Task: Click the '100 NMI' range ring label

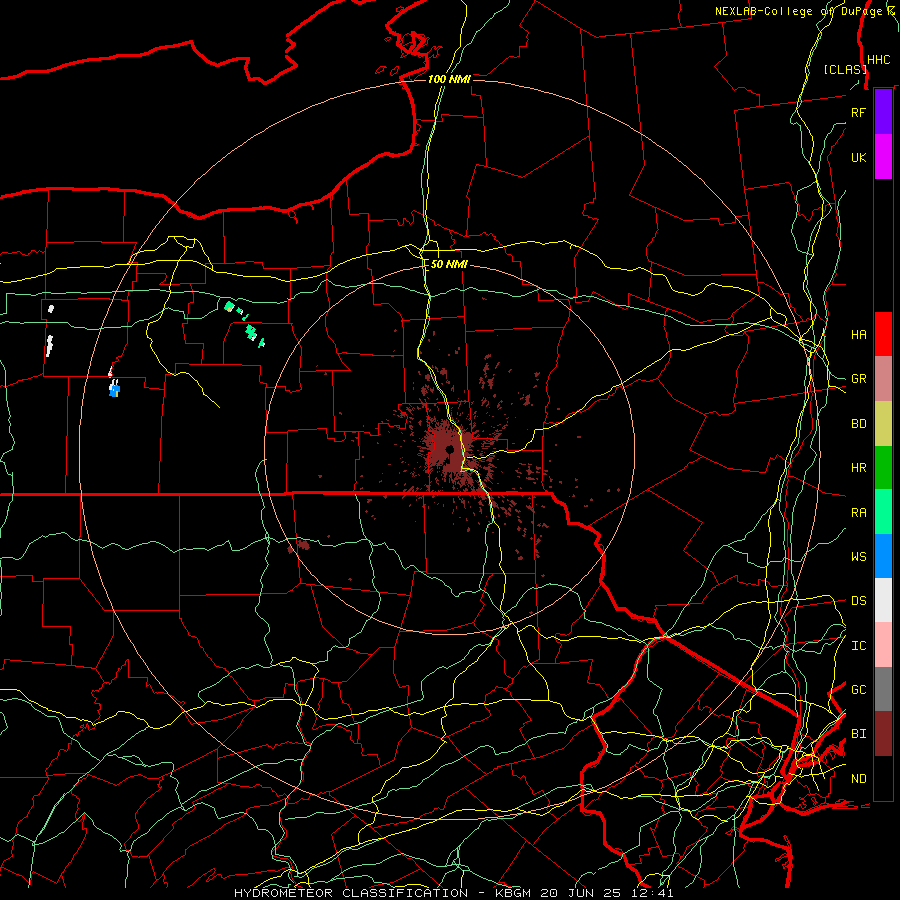Action: coord(449,79)
